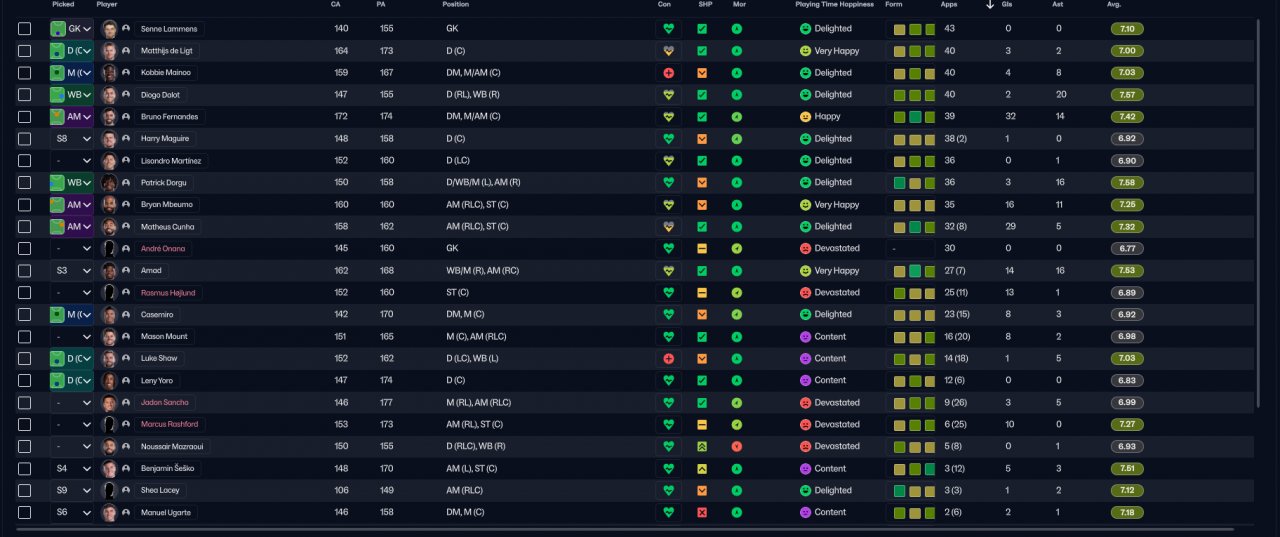Click the info icon beside Patrick Dorgu's portrait
This screenshot has width=1280, height=537.
pyautogui.click(x=126, y=183)
